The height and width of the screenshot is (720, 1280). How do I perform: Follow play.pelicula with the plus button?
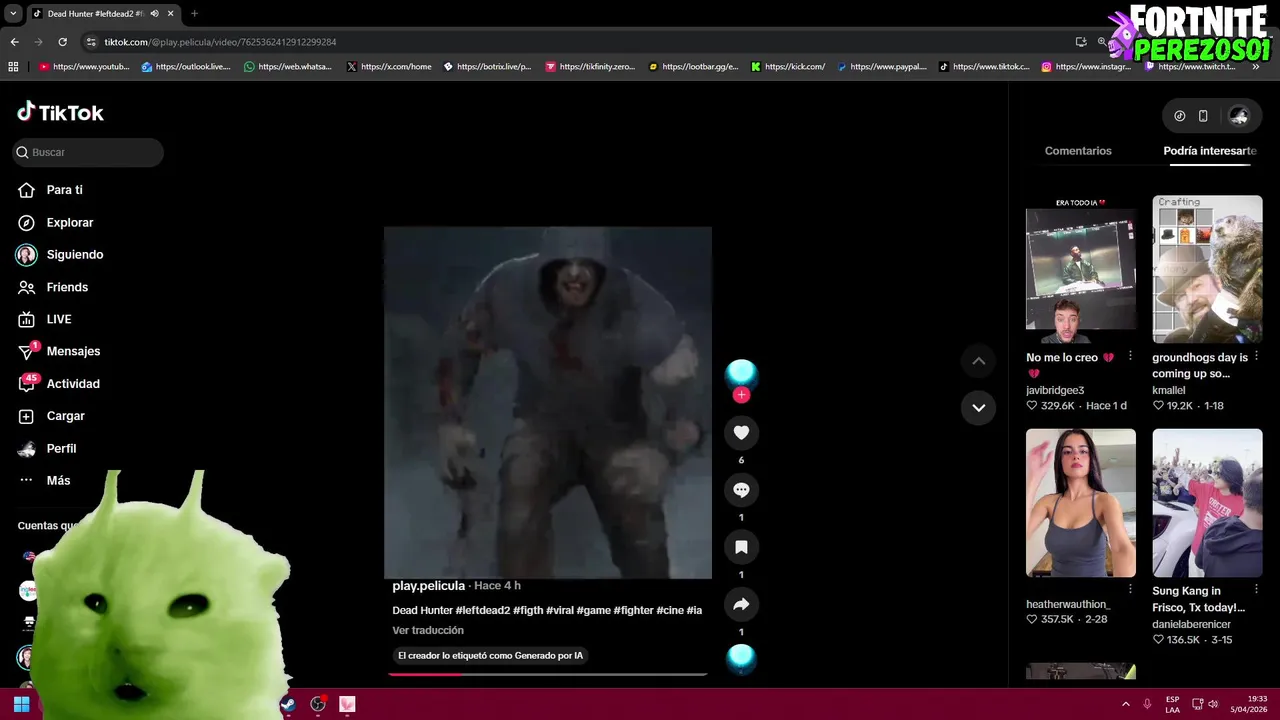[741, 395]
